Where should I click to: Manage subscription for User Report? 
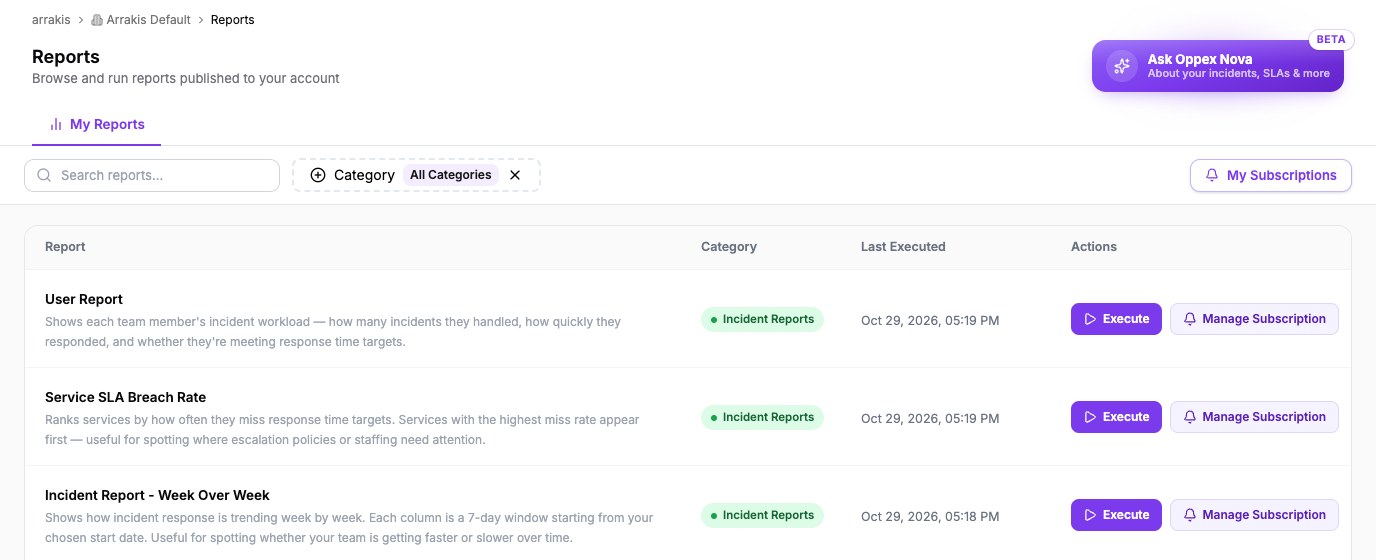click(x=1254, y=319)
